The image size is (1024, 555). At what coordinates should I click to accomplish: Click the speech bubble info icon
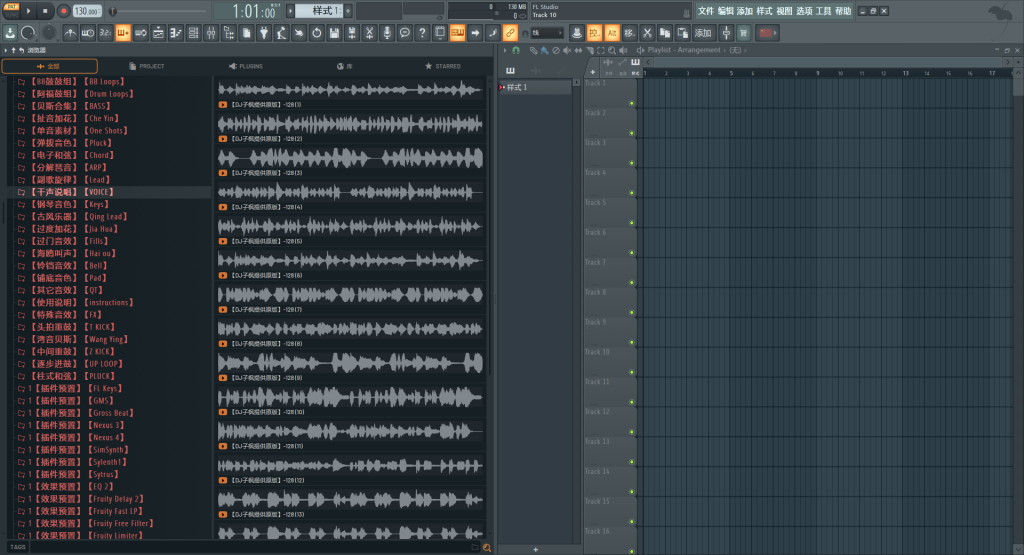point(405,33)
